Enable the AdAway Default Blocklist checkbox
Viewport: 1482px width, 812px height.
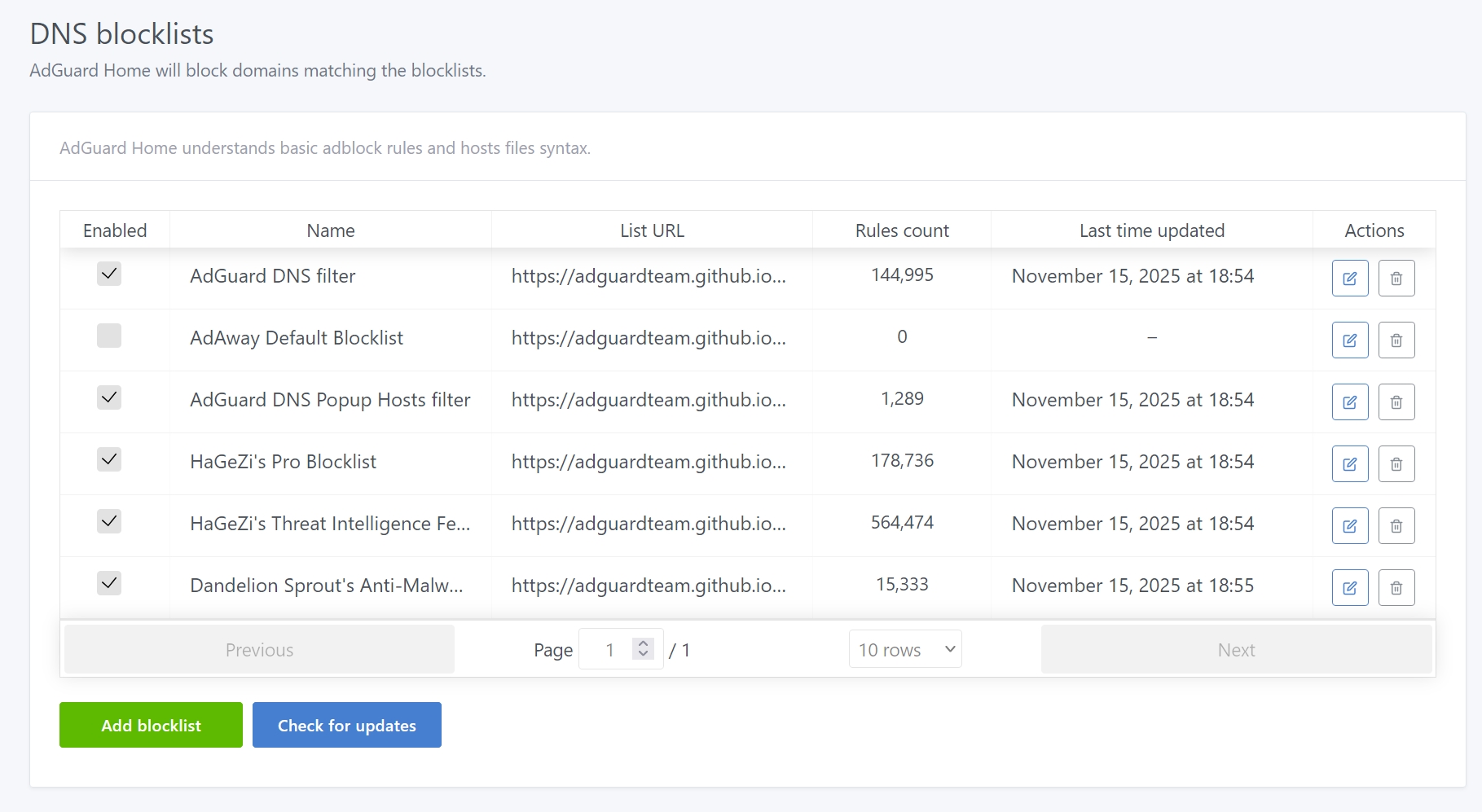(109, 336)
